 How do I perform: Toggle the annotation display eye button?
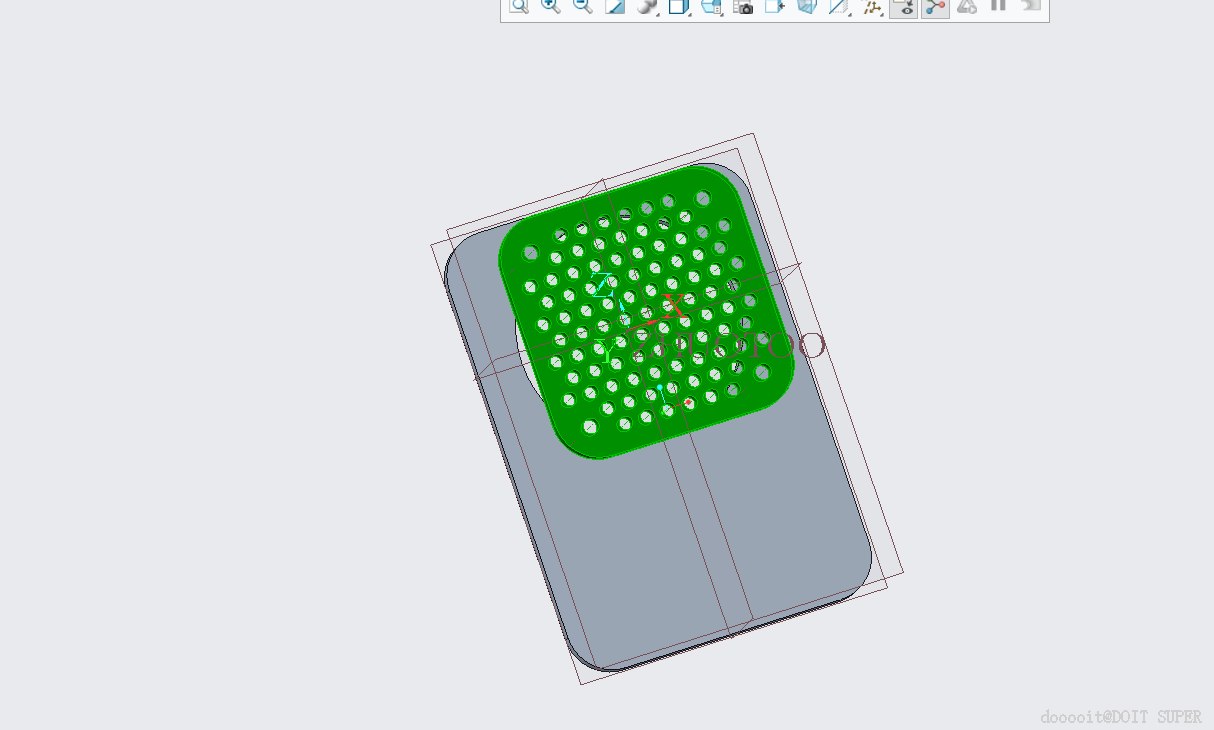coord(903,7)
